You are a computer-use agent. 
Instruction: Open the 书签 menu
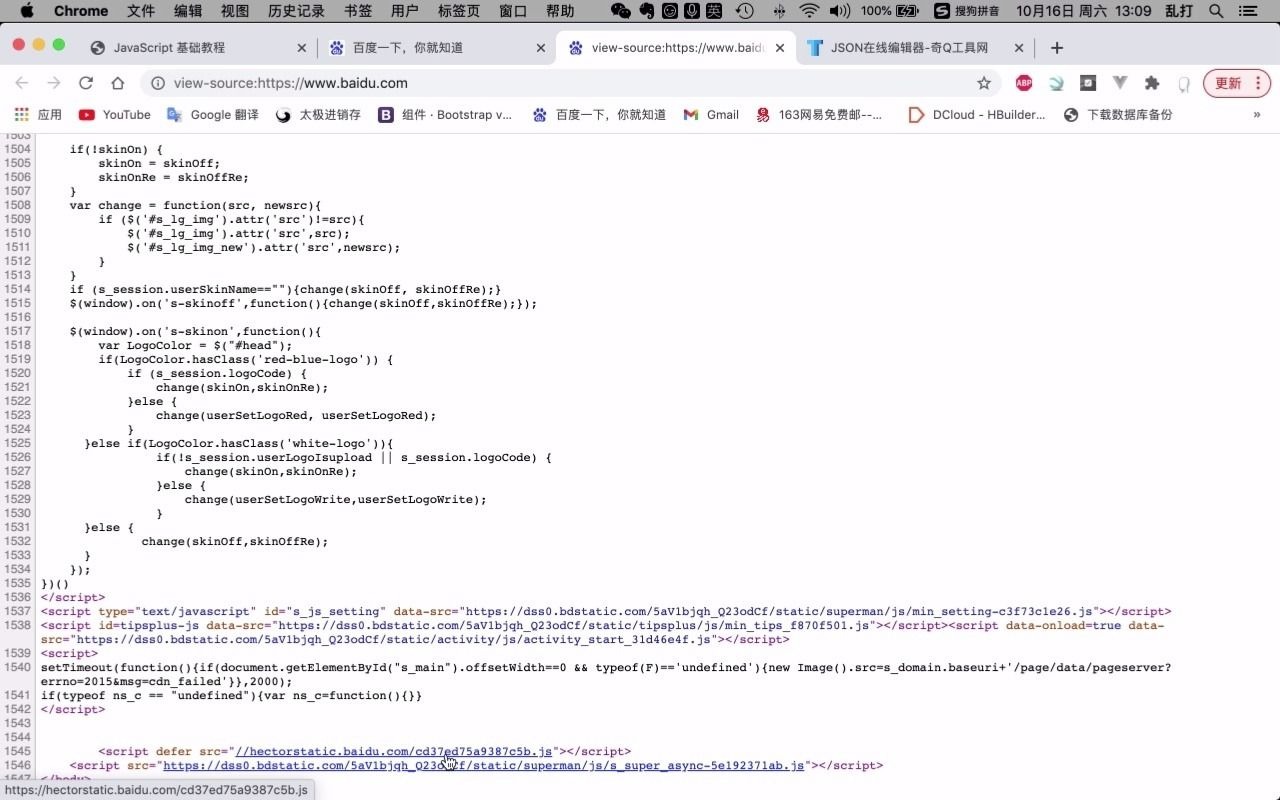358,11
